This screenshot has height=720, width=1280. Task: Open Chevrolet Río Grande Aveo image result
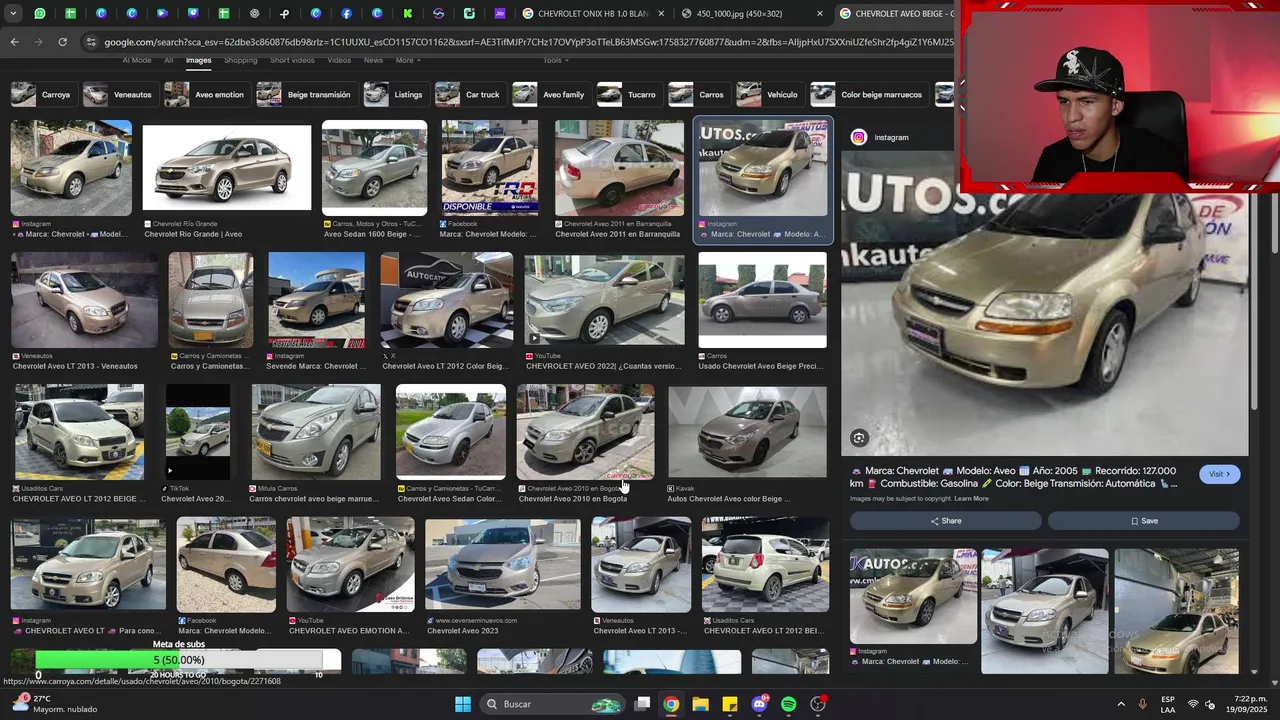coord(227,167)
